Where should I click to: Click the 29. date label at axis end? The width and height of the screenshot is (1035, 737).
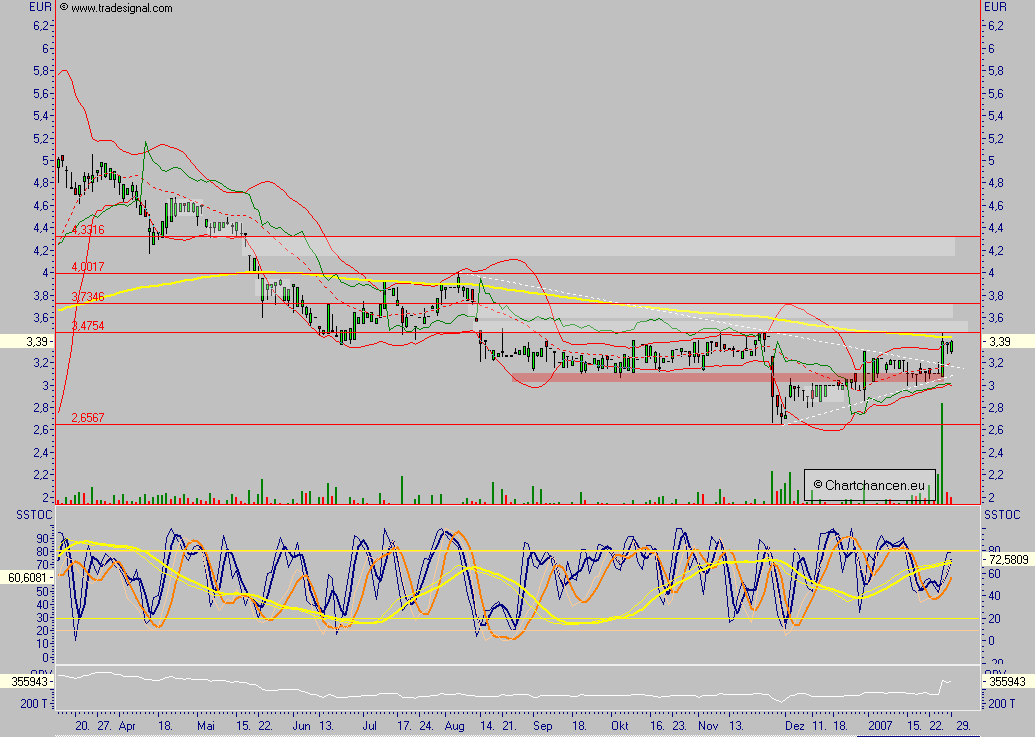(964, 726)
